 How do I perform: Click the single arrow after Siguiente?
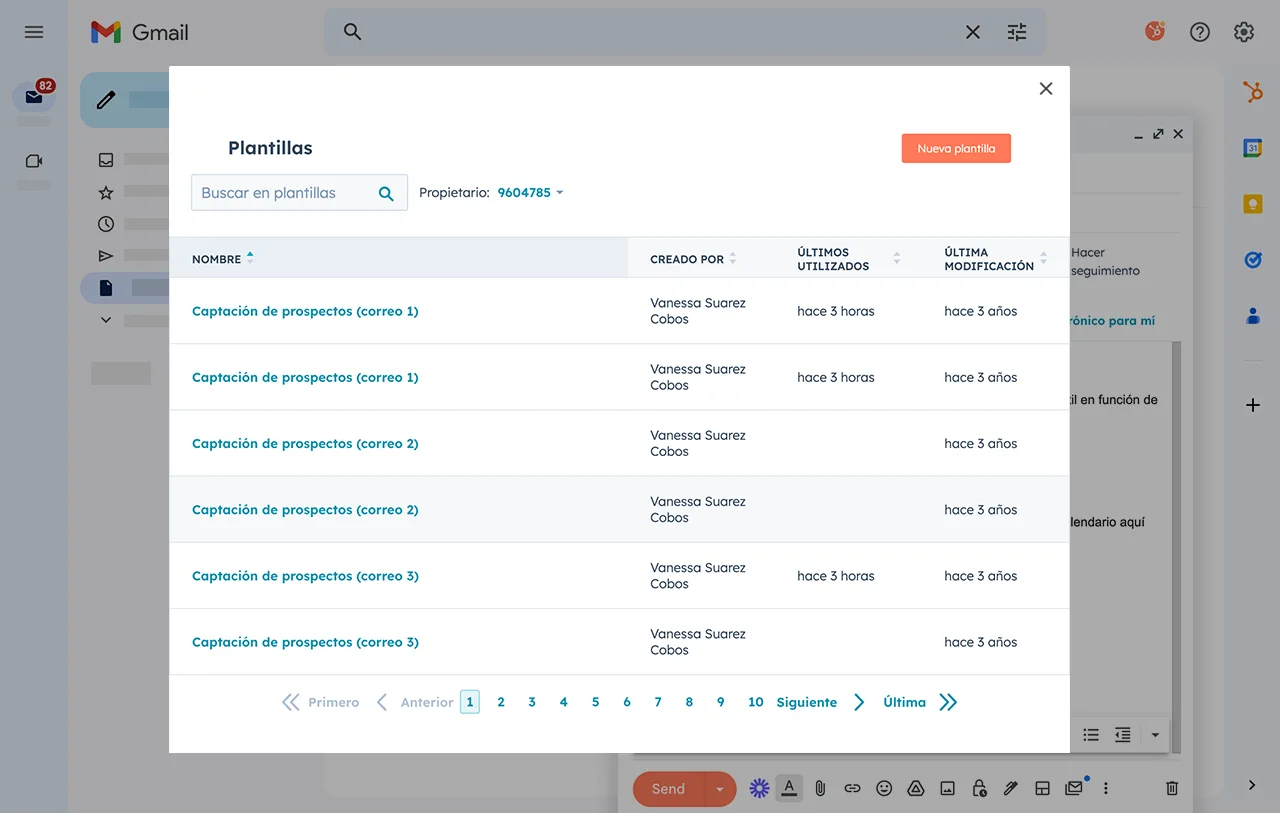point(859,702)
